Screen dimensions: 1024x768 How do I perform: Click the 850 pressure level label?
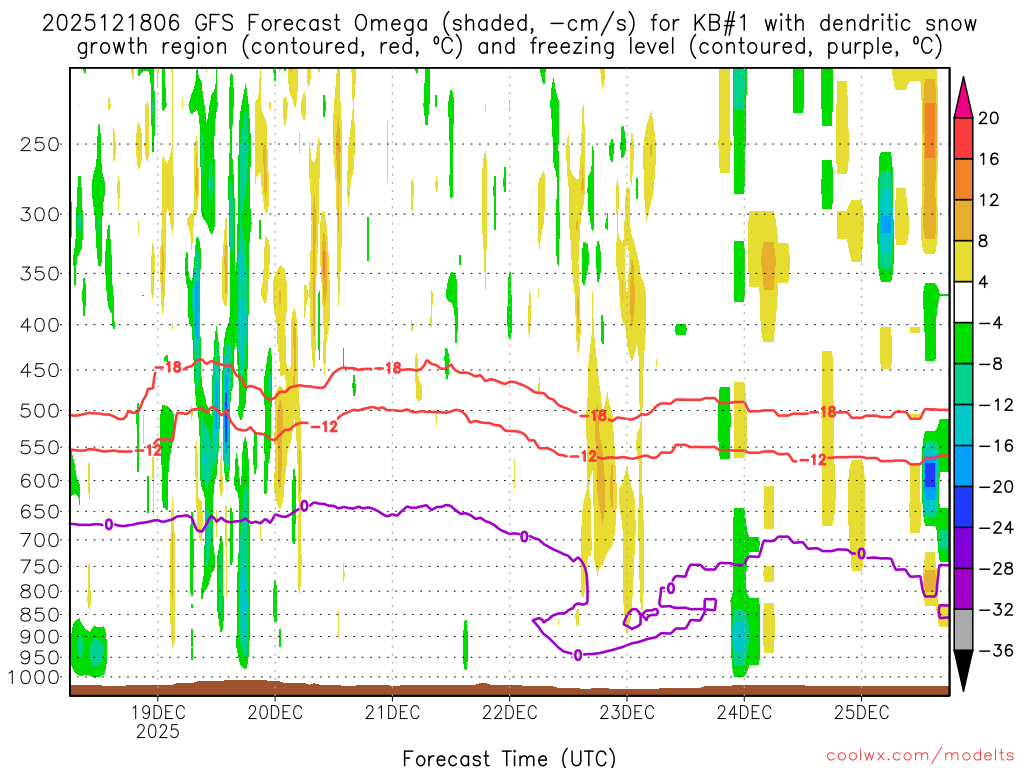[40, 615]
